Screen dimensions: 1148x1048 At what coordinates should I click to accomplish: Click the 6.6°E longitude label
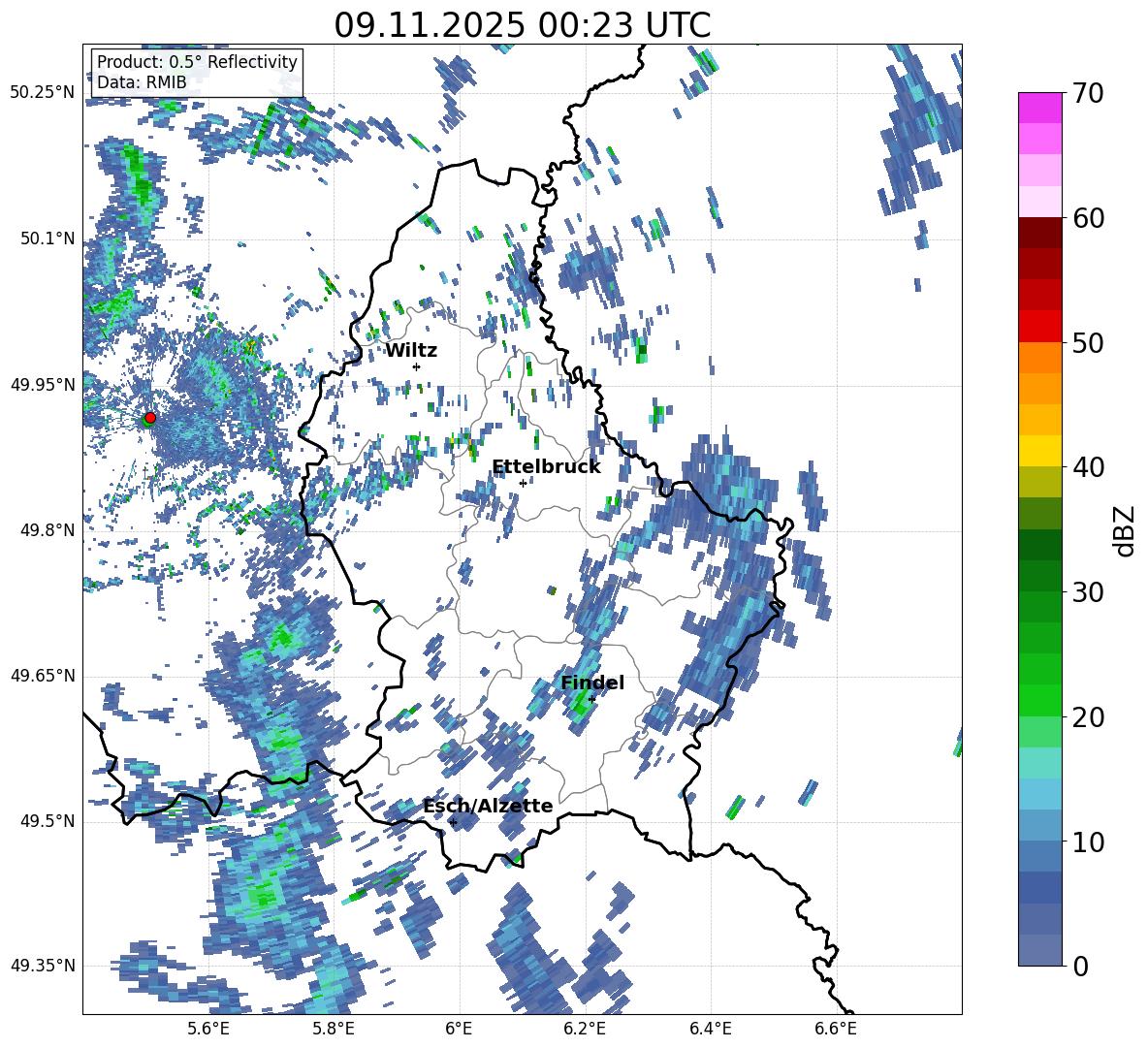tap(836, 1029)
